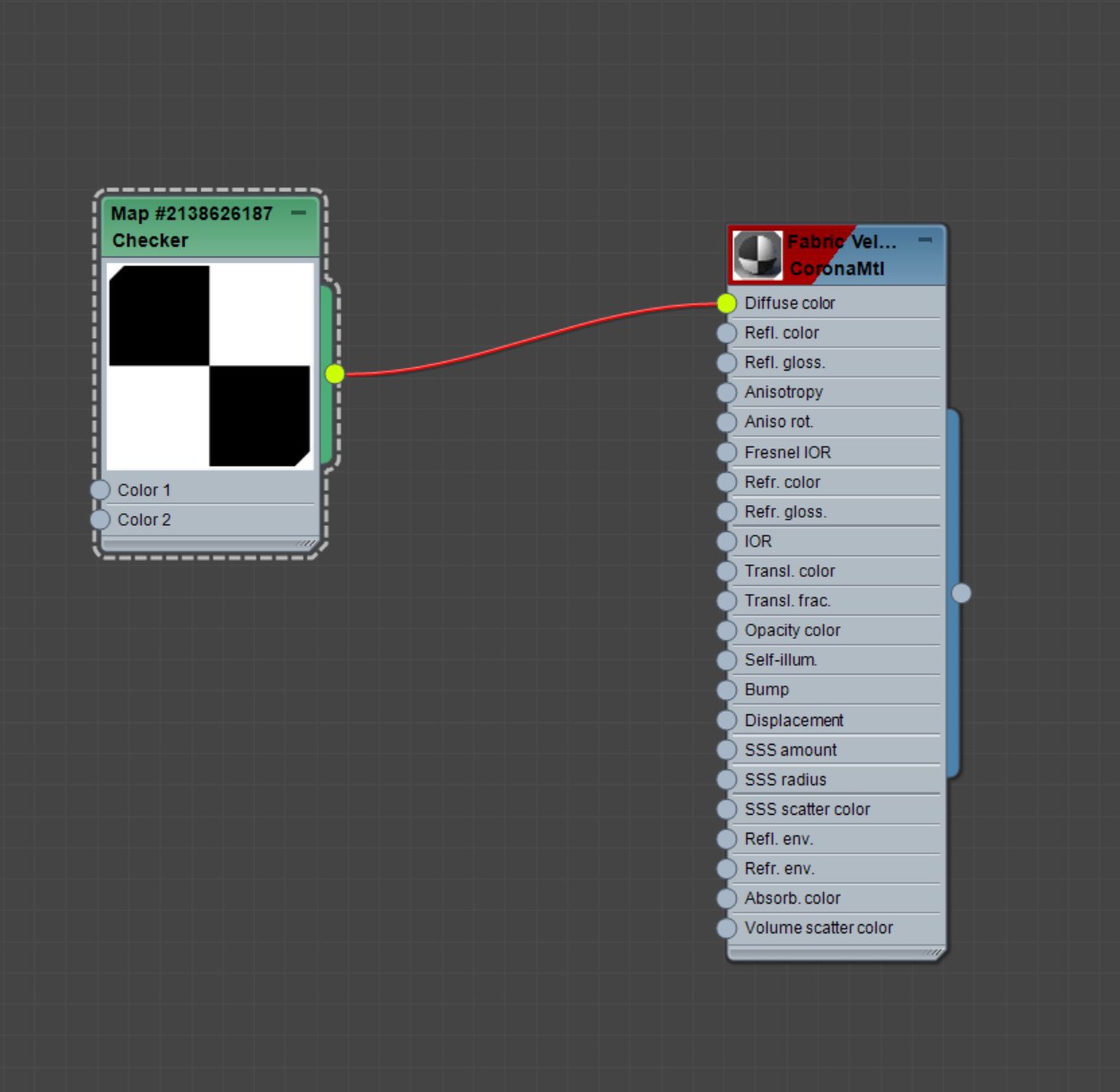
Task: Click the Refl. env. input socket
Action: pos(727,839)
